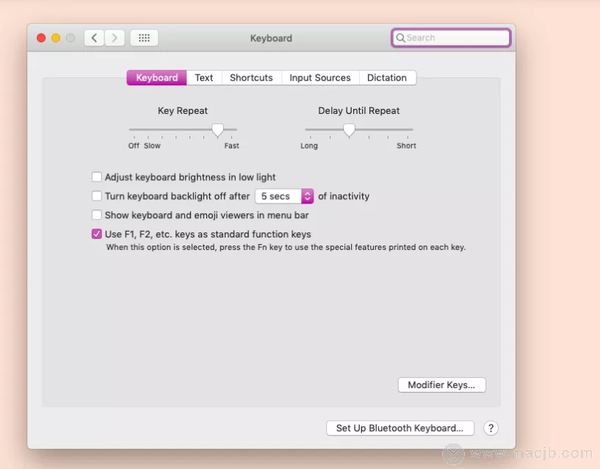Open the 5 secs inactivity dropdown

(284, 196)
